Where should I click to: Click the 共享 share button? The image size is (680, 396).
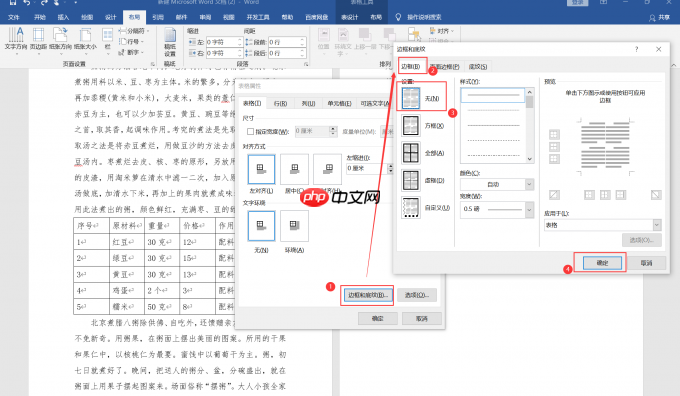coord(660,17)
